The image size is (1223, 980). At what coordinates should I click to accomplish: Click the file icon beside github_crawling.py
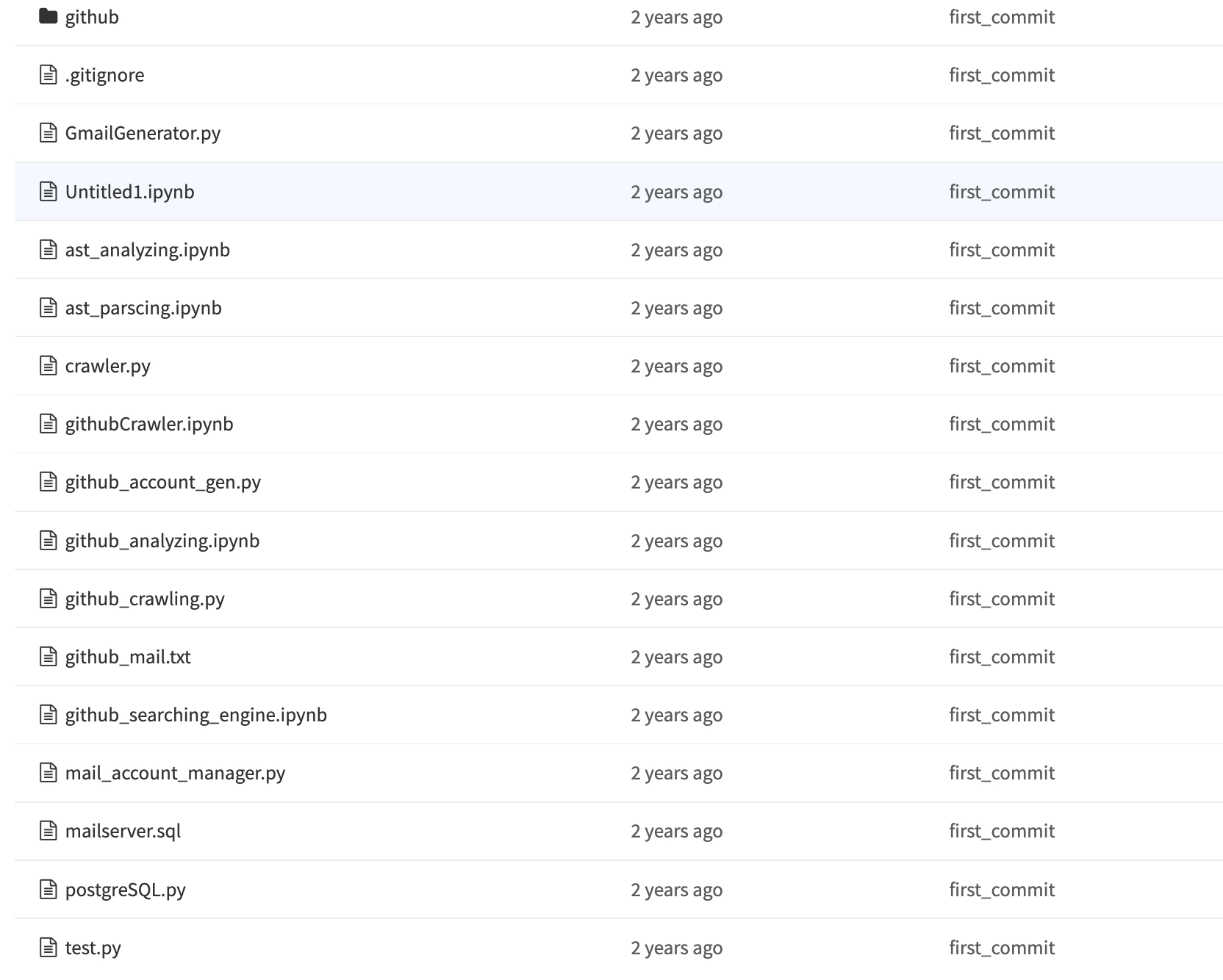pos(48,599)
